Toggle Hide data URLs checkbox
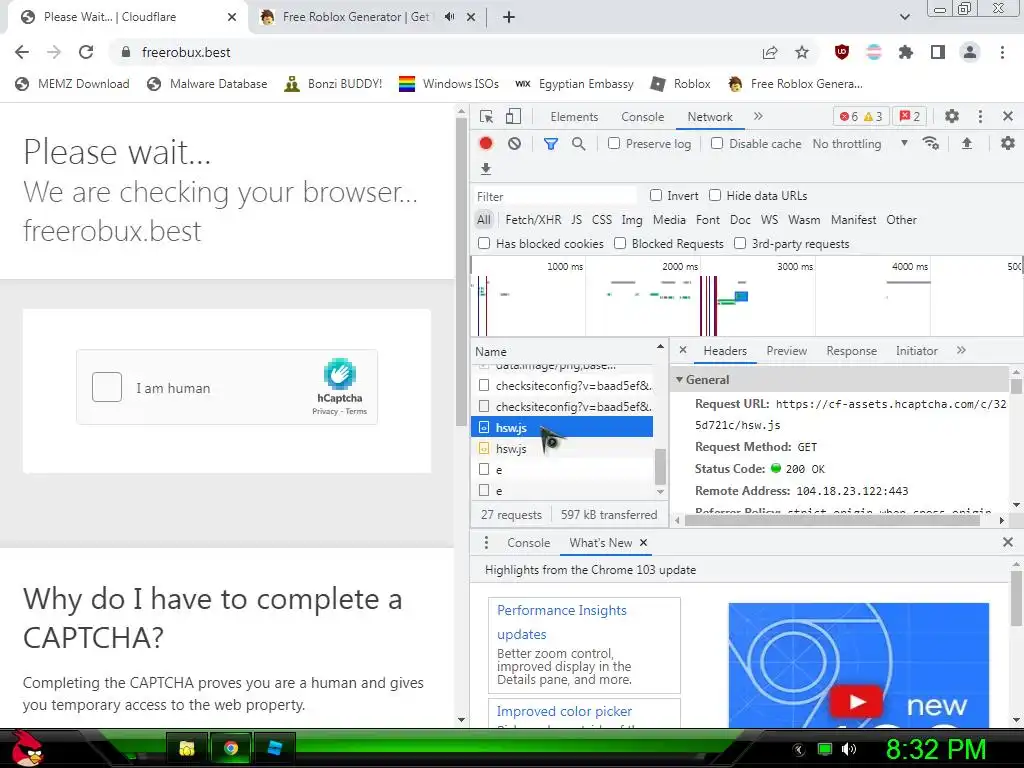 [x=715, y=195]
